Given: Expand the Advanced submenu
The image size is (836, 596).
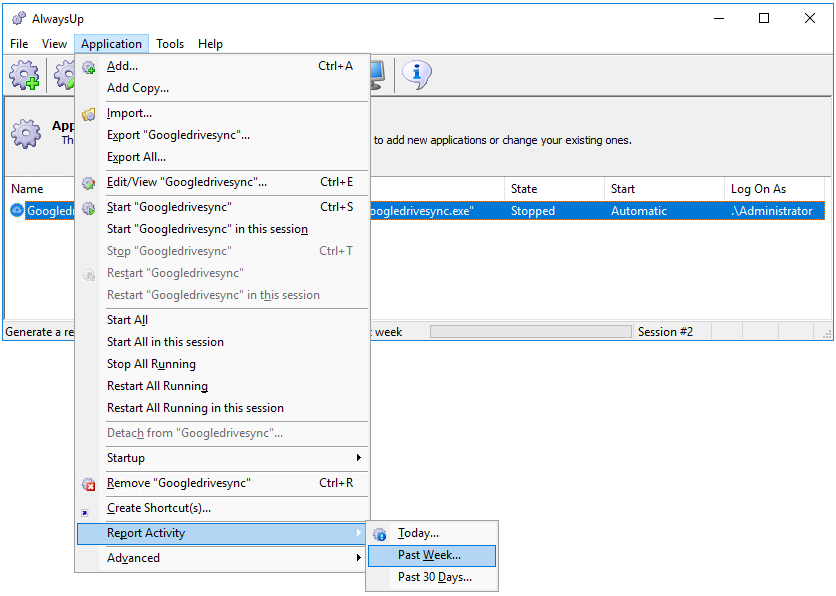Looking at the screenshot, I should [222, 558].
